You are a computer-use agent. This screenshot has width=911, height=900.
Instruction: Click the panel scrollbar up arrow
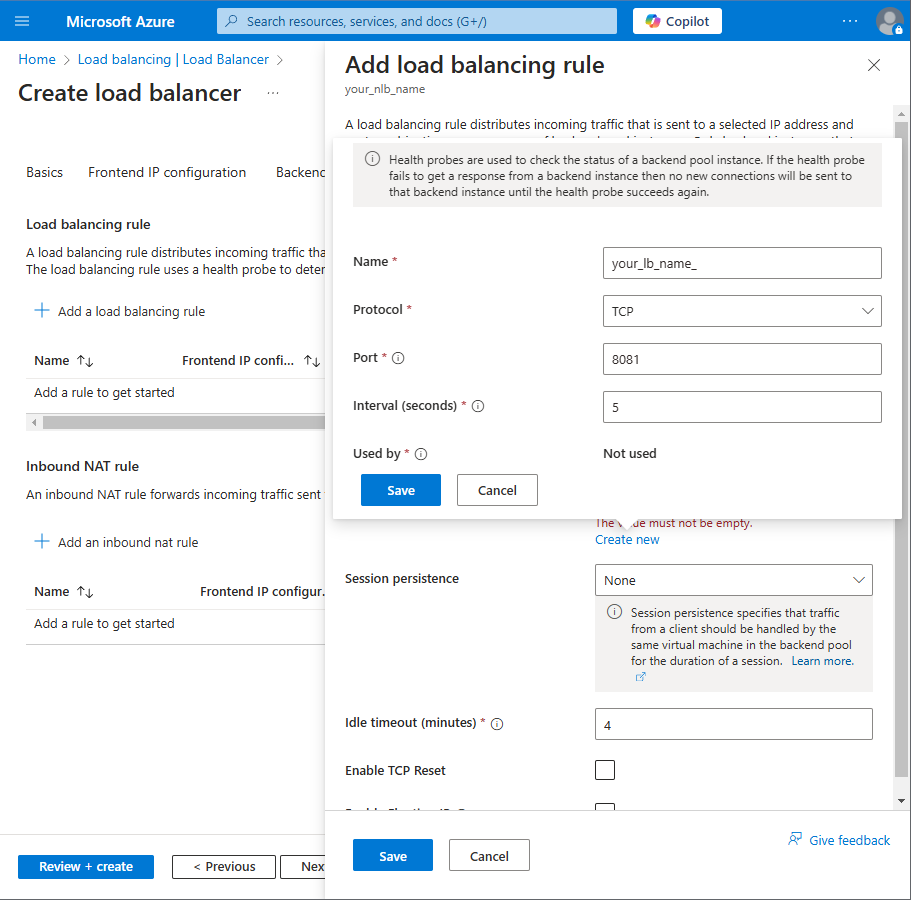[x=901, y=114]
